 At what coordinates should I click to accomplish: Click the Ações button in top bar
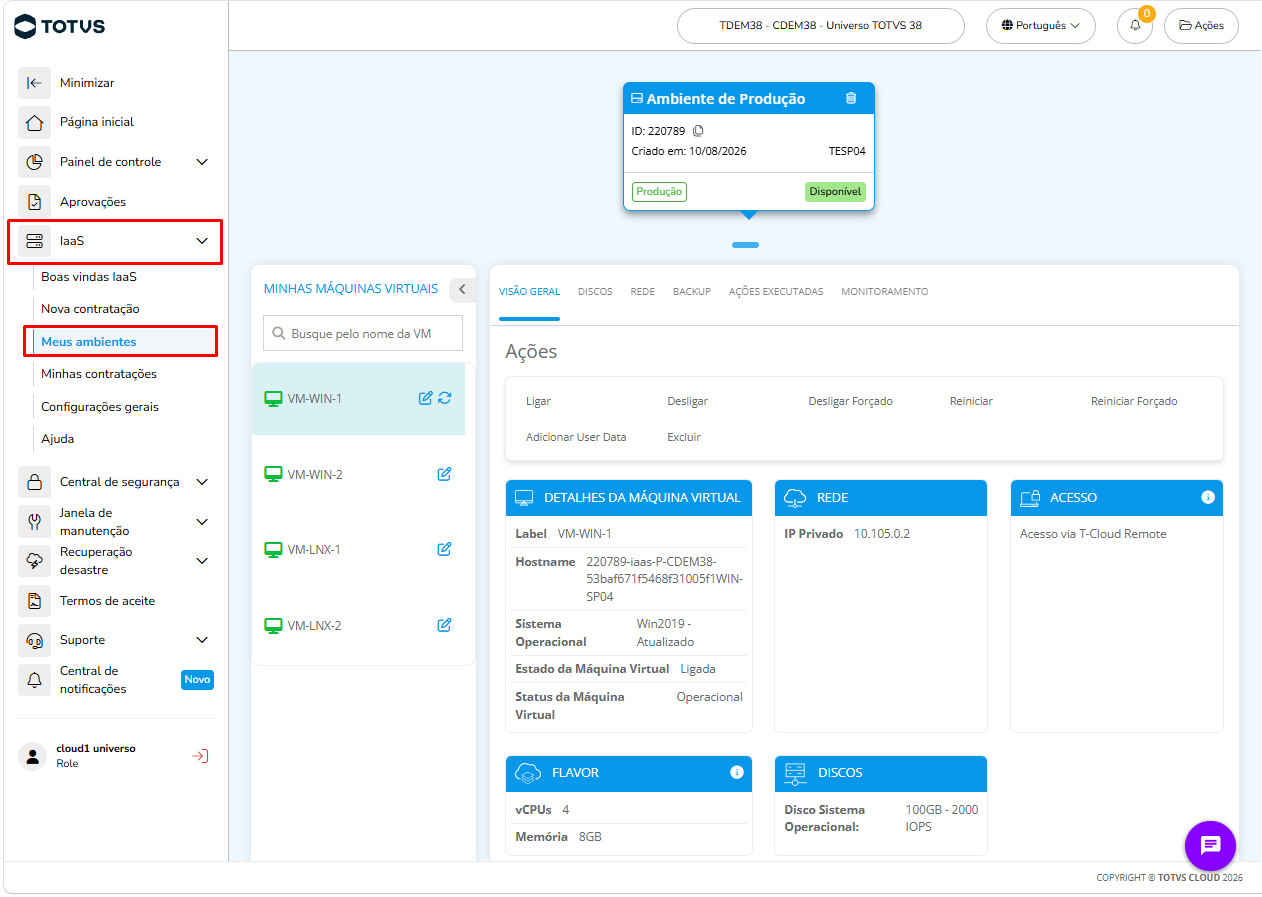pyautogui.click(x=1201, y=26)
